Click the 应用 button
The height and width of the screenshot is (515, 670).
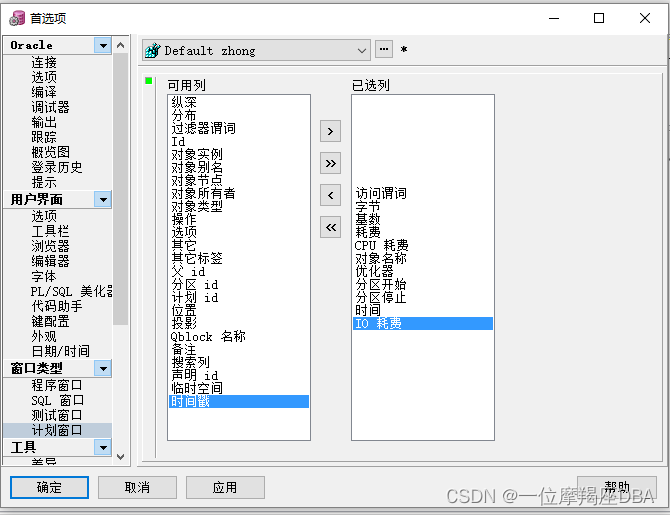225,487
